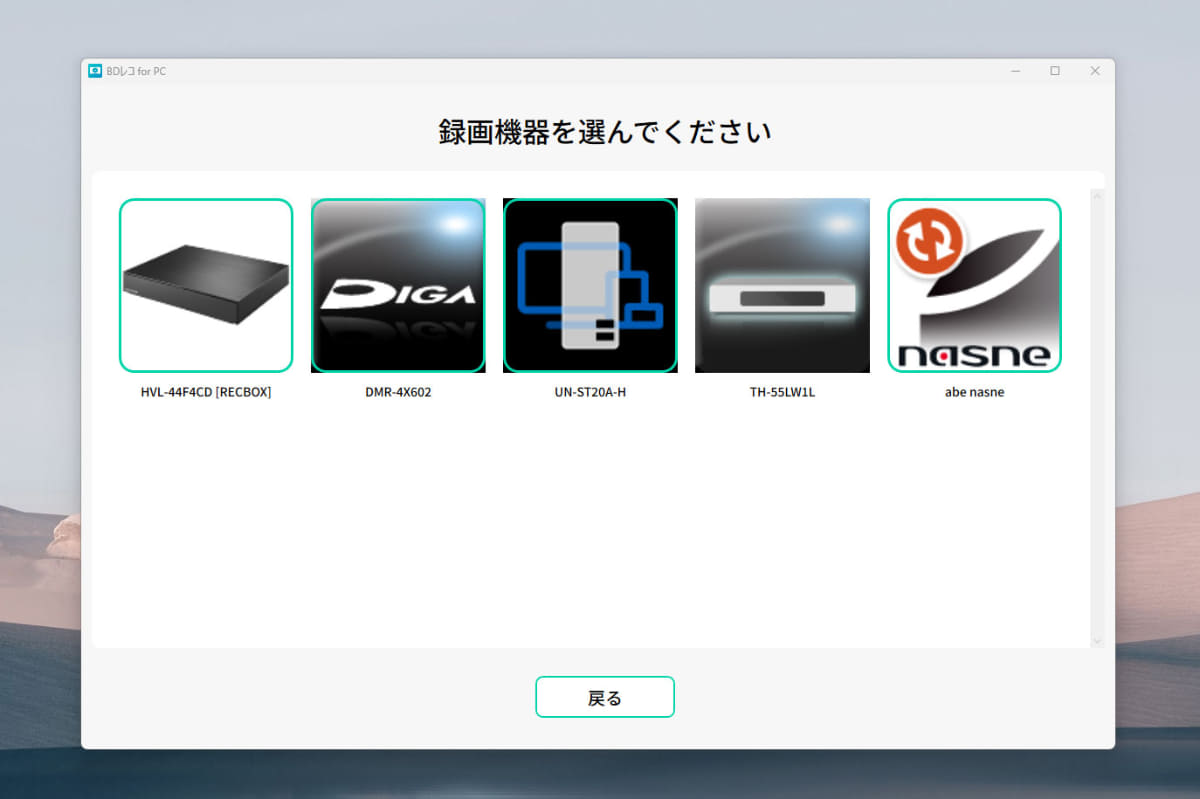Screen dimensions: 1200x799
Task: Click the HVL-44F4CD [RECBOX] label text
Action: pos(205,392)
